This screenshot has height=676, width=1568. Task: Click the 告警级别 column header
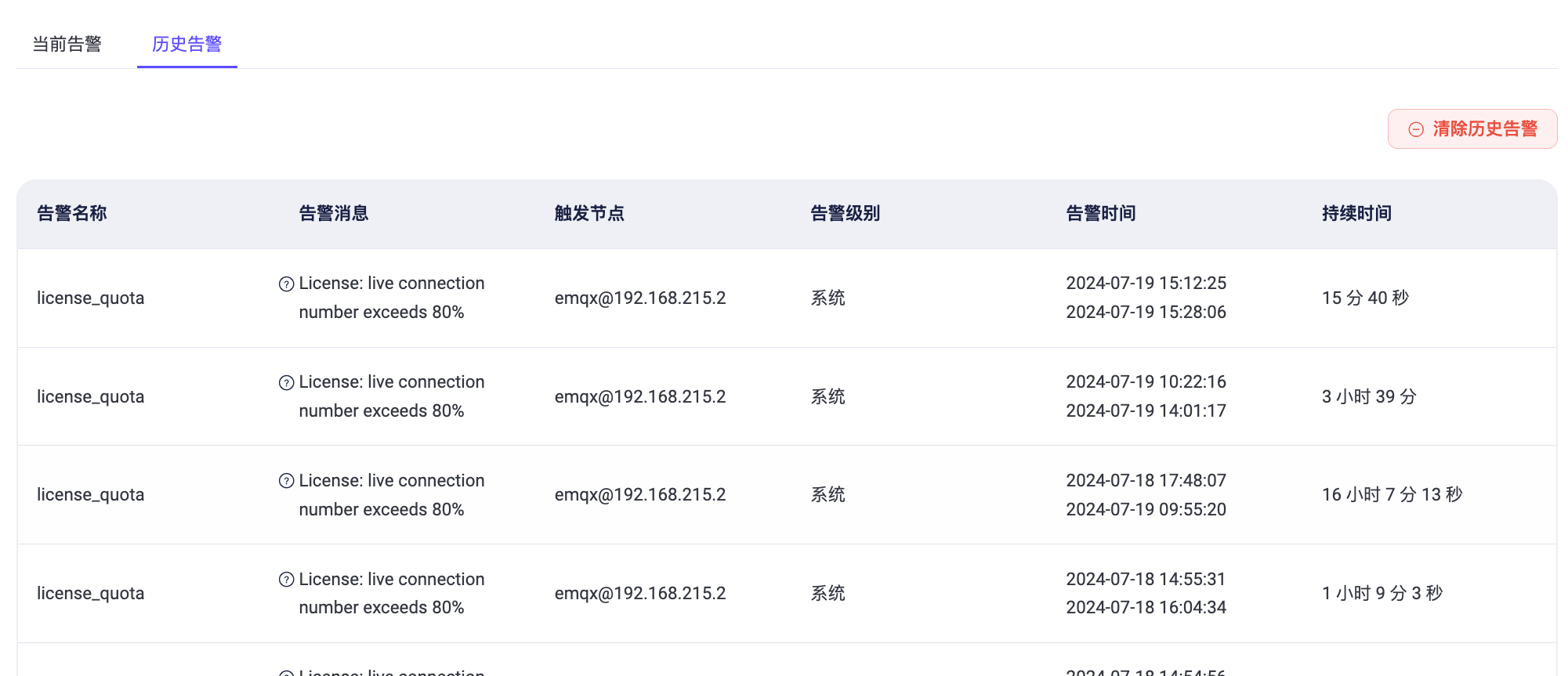(x=846, y=213)
